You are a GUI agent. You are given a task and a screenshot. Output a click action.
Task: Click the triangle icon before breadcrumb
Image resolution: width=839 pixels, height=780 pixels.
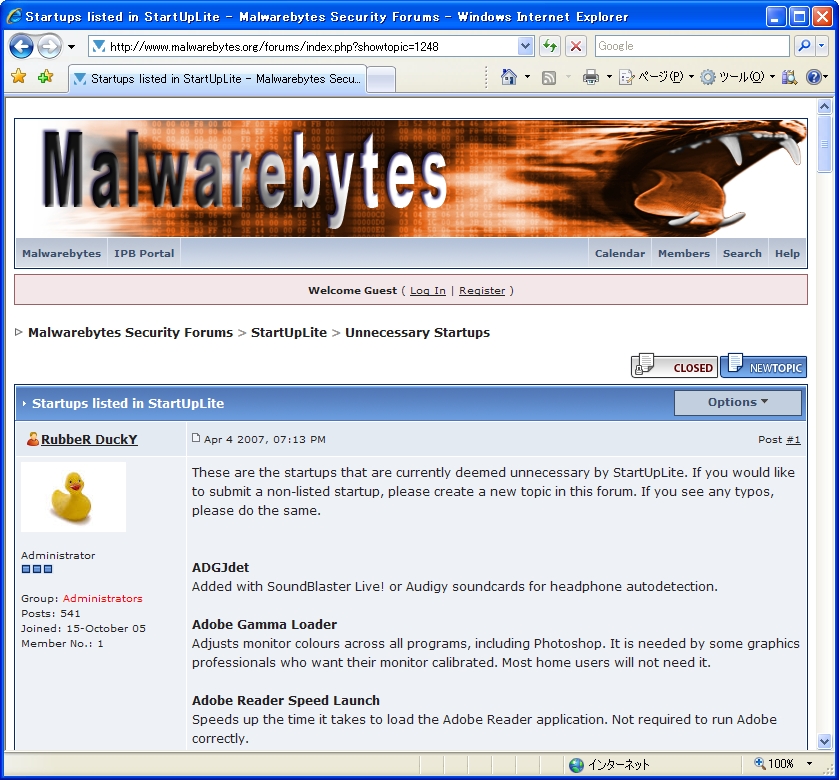coord(19,332)
